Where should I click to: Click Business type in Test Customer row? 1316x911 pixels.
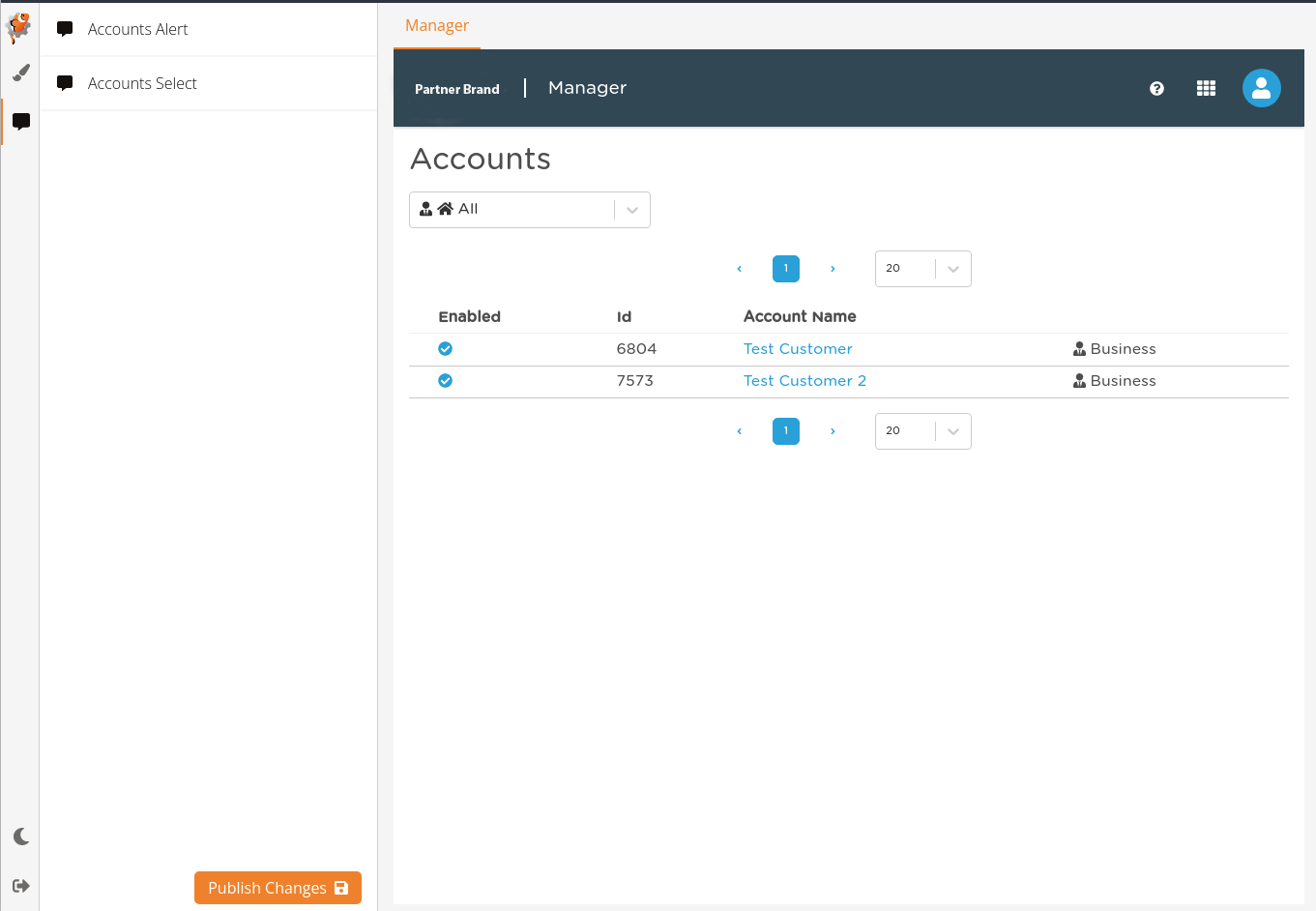click(1115, 349)
